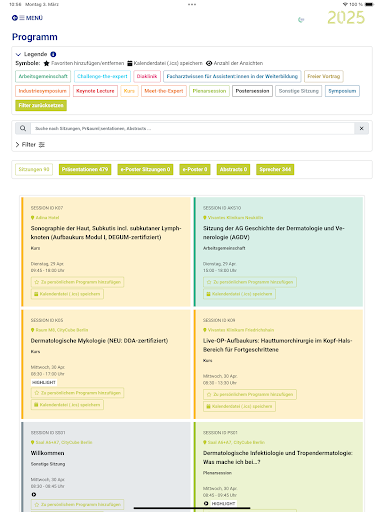Toggle the Postersession category filter

tap(252, 91)
